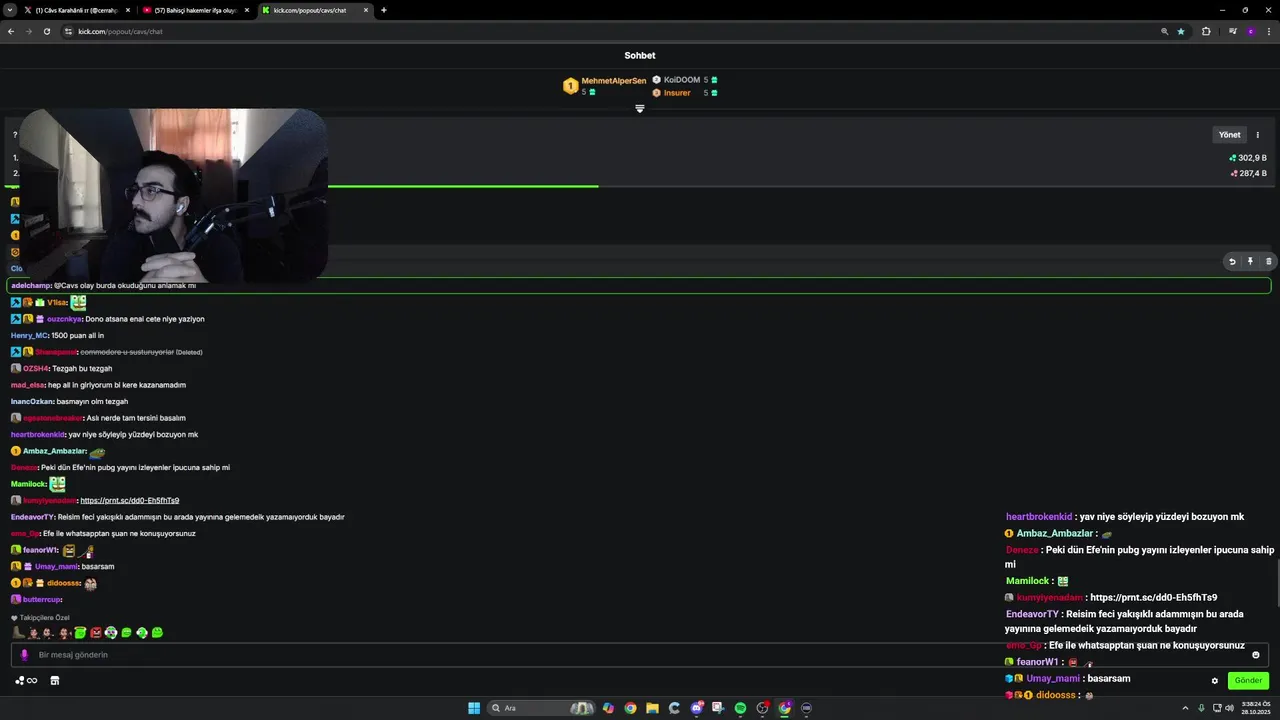Select the kick.com/popout/cavs/chat tab
This screenshot has height=720, width=1280.
point(315,10)
